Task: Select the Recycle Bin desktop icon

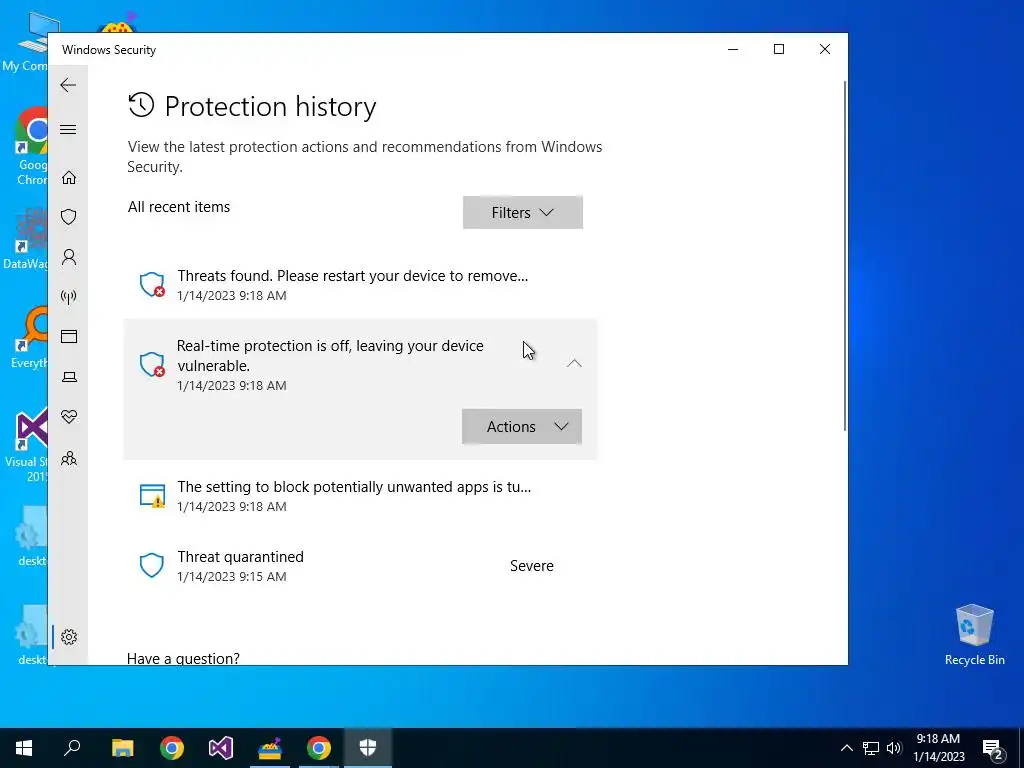Action: tap(974, 635)
